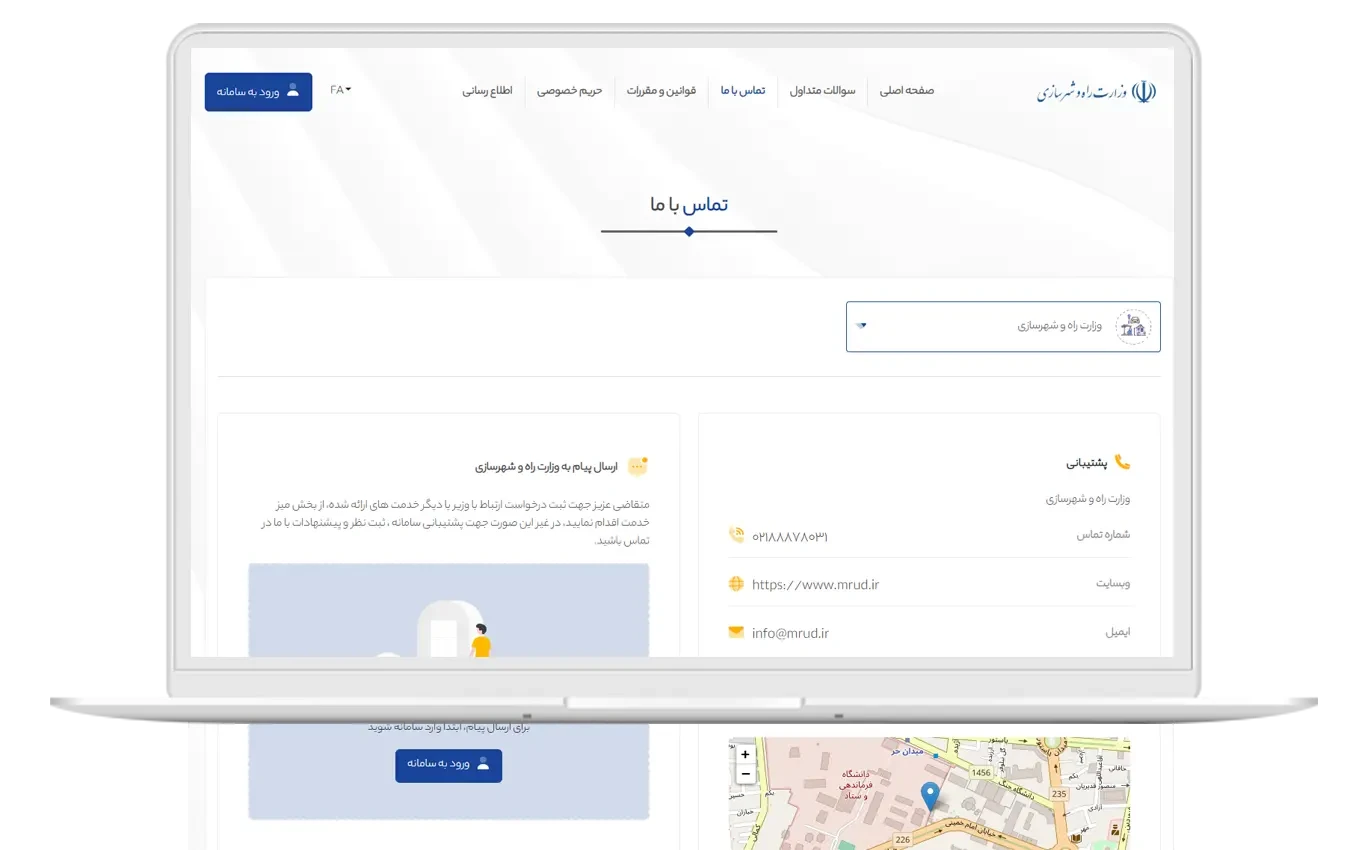Click the organization selector dropdown arrow
The image size is (1366, 850).
tap(862, 326)
